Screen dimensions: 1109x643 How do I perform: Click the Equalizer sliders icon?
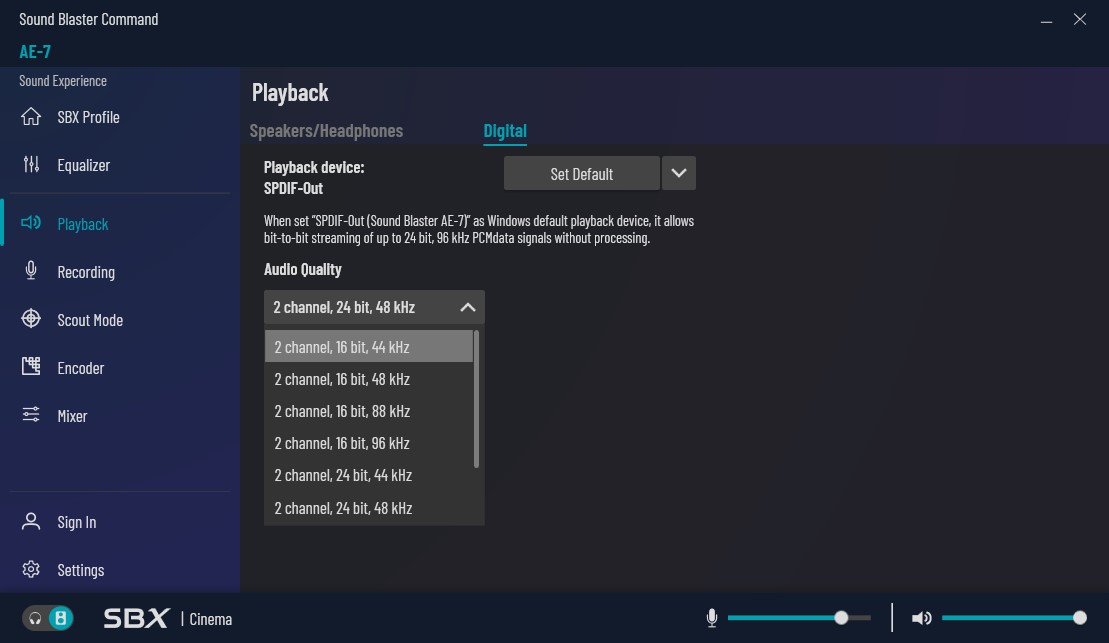[30, 165]
